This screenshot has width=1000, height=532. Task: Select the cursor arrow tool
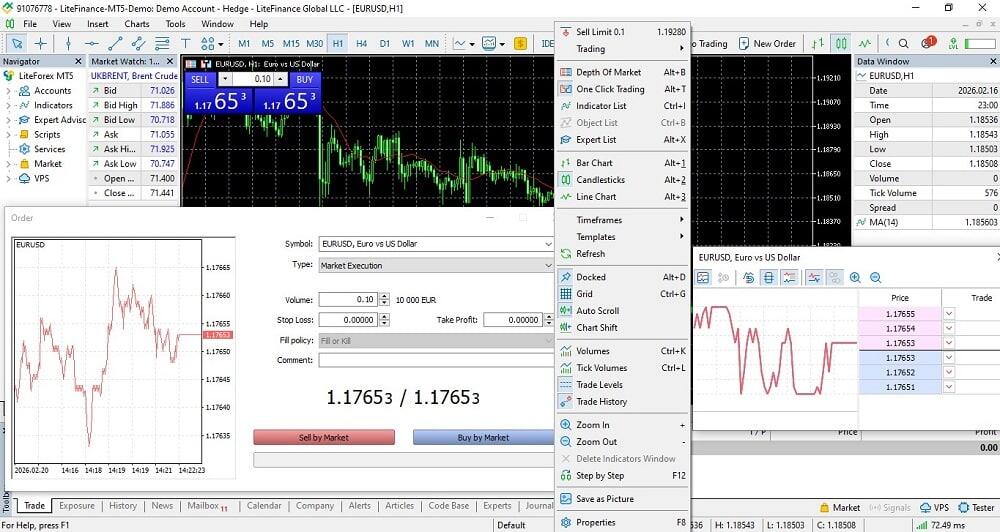[x=17, y=43]
